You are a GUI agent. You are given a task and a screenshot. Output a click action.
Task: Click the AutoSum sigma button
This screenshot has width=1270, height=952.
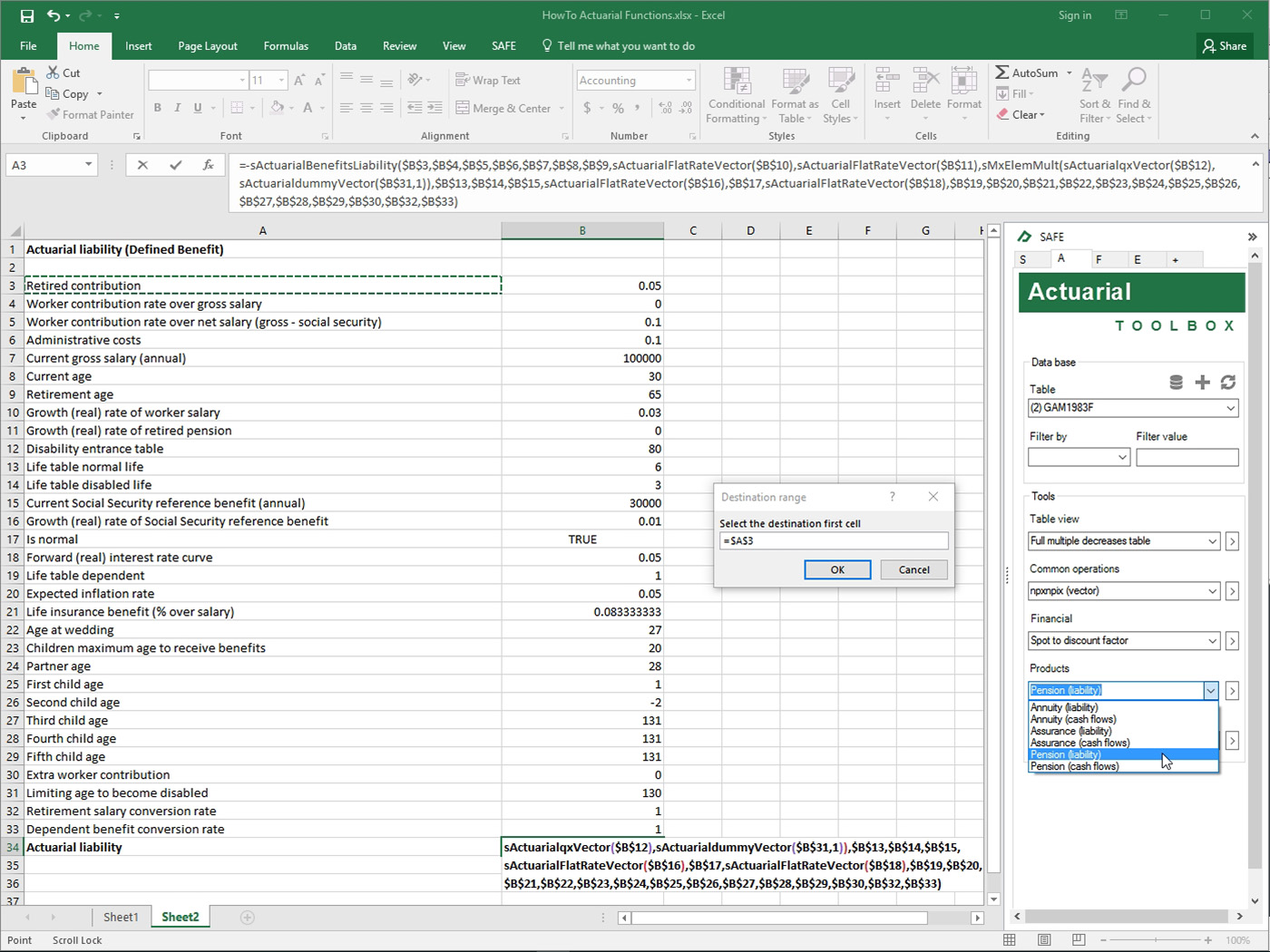point(1027,73)
